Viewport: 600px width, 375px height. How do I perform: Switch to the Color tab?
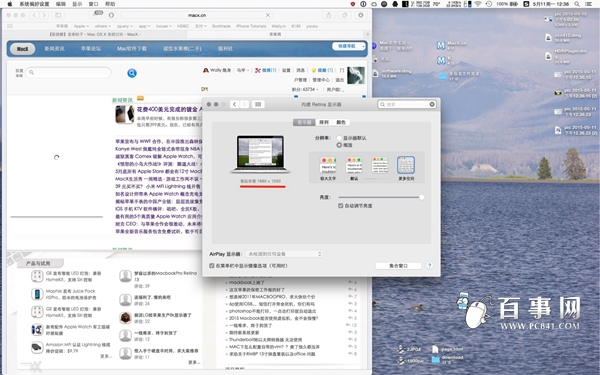341,122
